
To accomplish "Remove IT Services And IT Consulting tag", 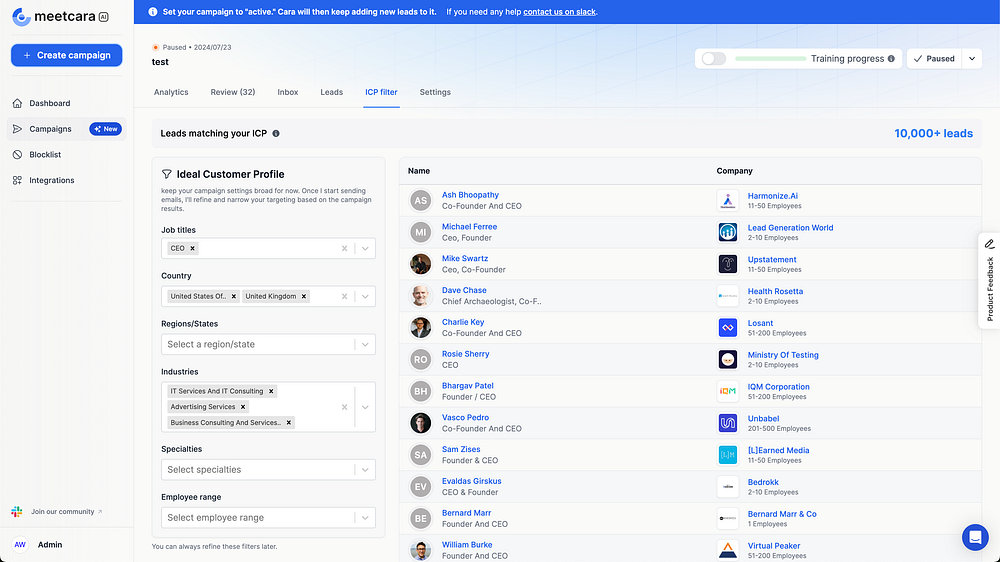I will click(271, 391).
